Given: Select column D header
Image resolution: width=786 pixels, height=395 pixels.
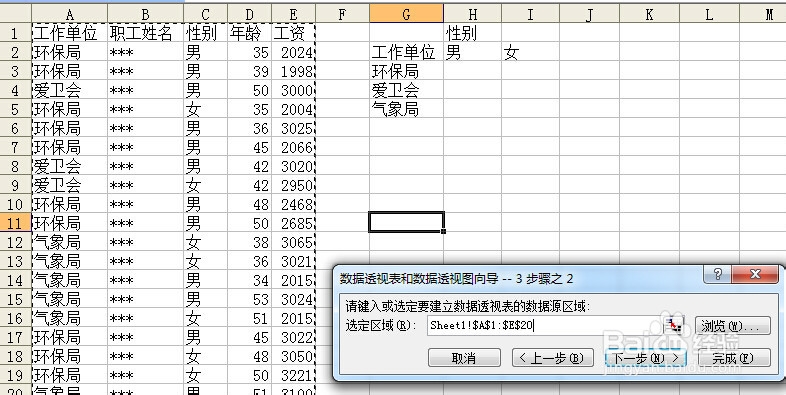Looking at the screenshot, I should [250, 14].
